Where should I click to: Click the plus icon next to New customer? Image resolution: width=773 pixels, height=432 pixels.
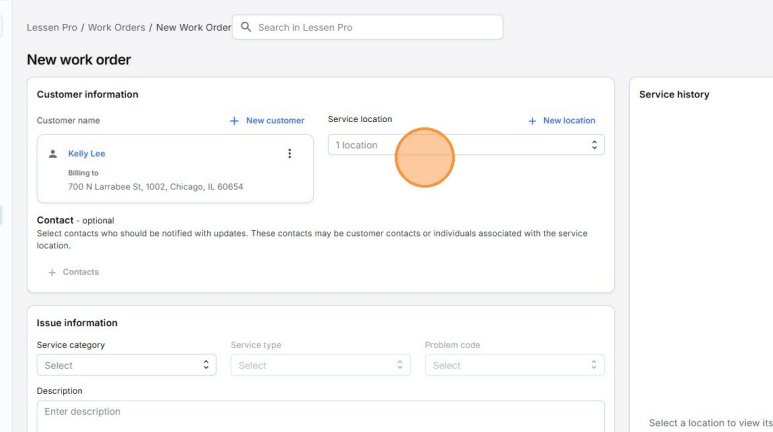coord(235,121)
